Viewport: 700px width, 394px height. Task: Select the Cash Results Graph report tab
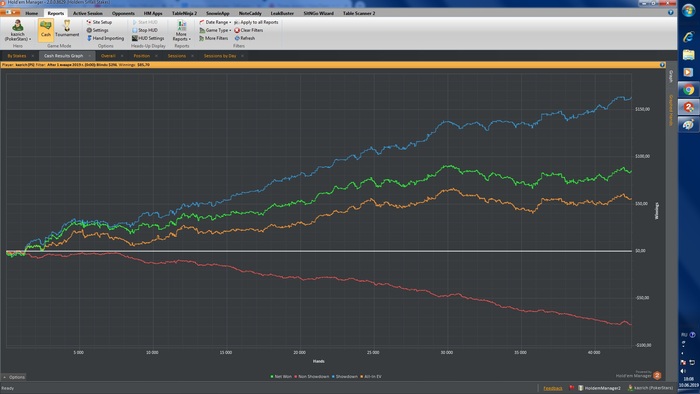[x=63, y=56]
